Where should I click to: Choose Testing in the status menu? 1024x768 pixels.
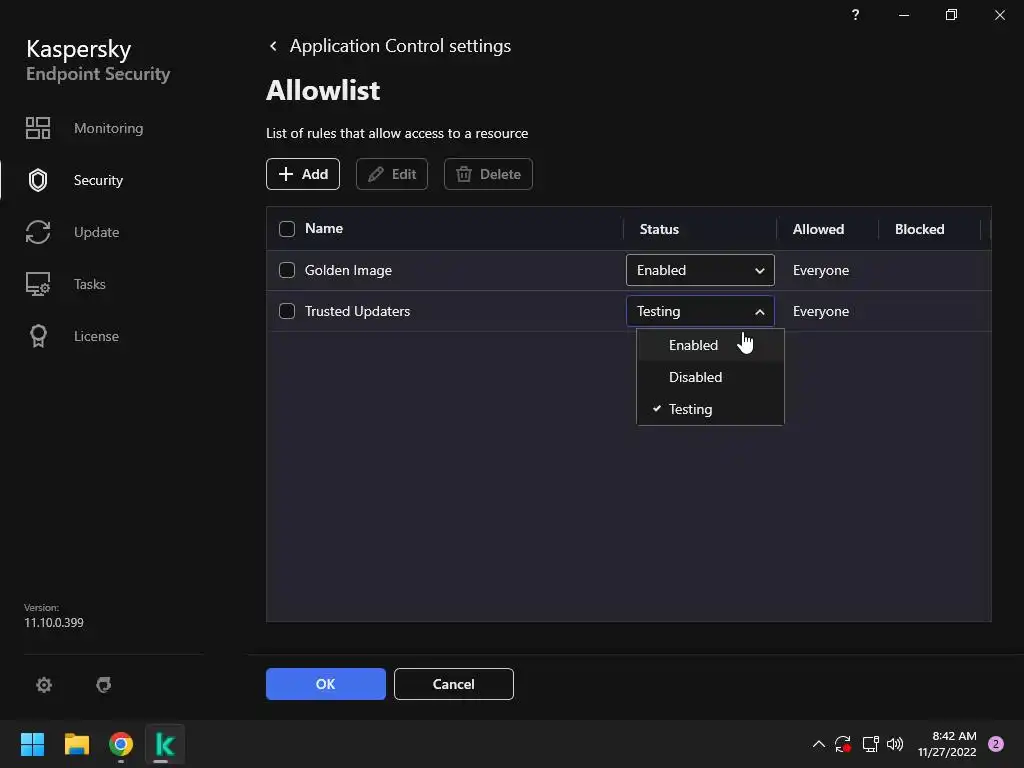pos(710,409)
